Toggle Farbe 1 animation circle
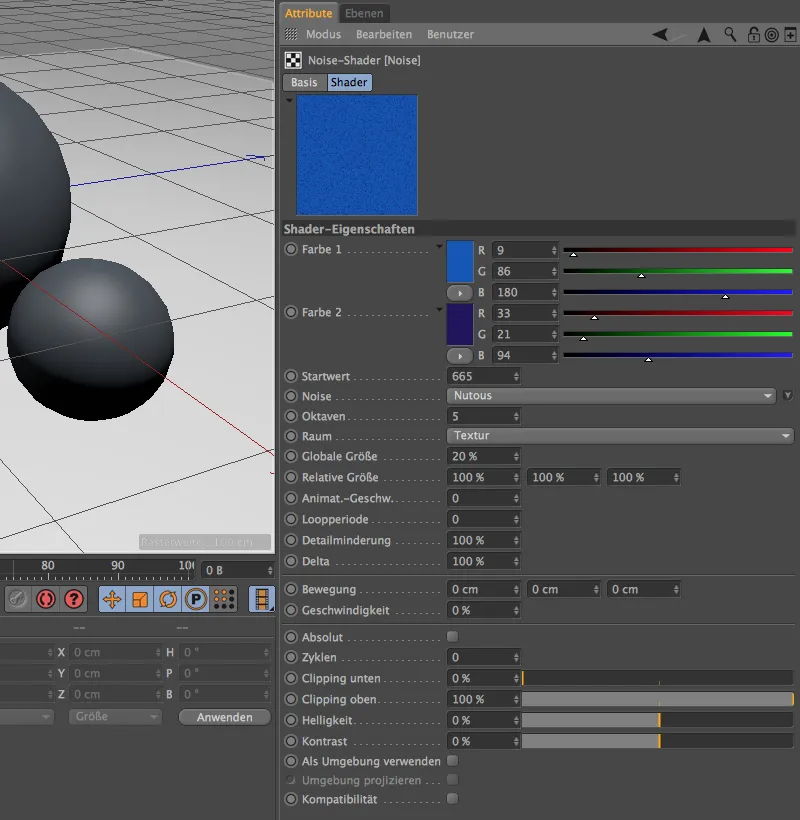Image resolution: width=800 pixels, height=820 pixels. pyautogui.click(x=291, y=249)
